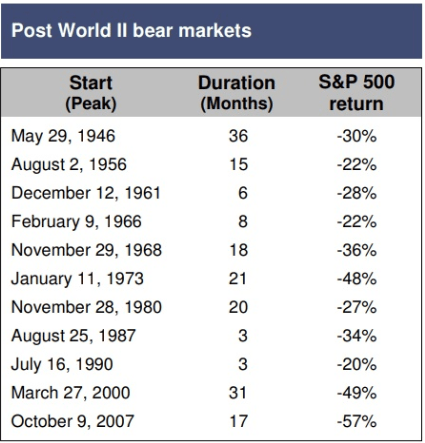Screen dimensions: 425x443
Task: Click the 'Post World II bear markets' title
Action: tap(131, 30)
